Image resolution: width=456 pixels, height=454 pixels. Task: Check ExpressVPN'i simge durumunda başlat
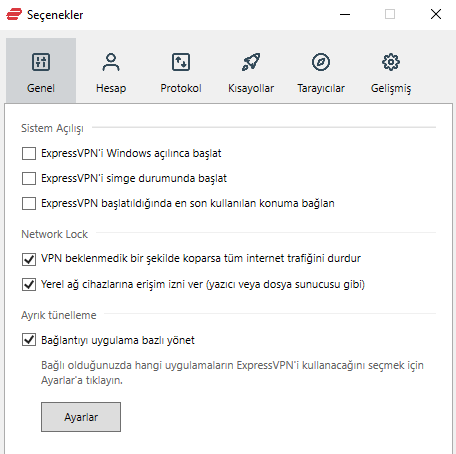pyautogui.click(x=29, y=178)
